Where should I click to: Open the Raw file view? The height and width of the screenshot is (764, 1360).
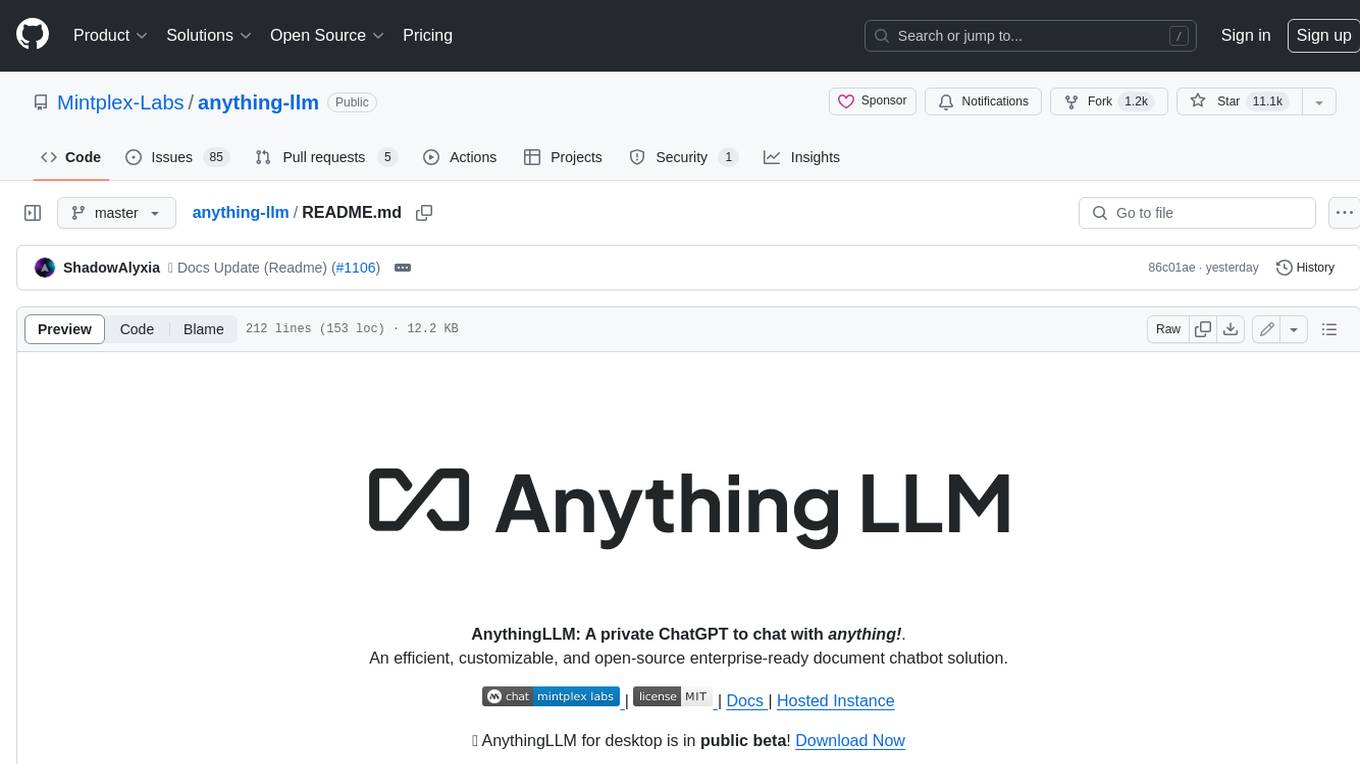(x=1168, y=329)
